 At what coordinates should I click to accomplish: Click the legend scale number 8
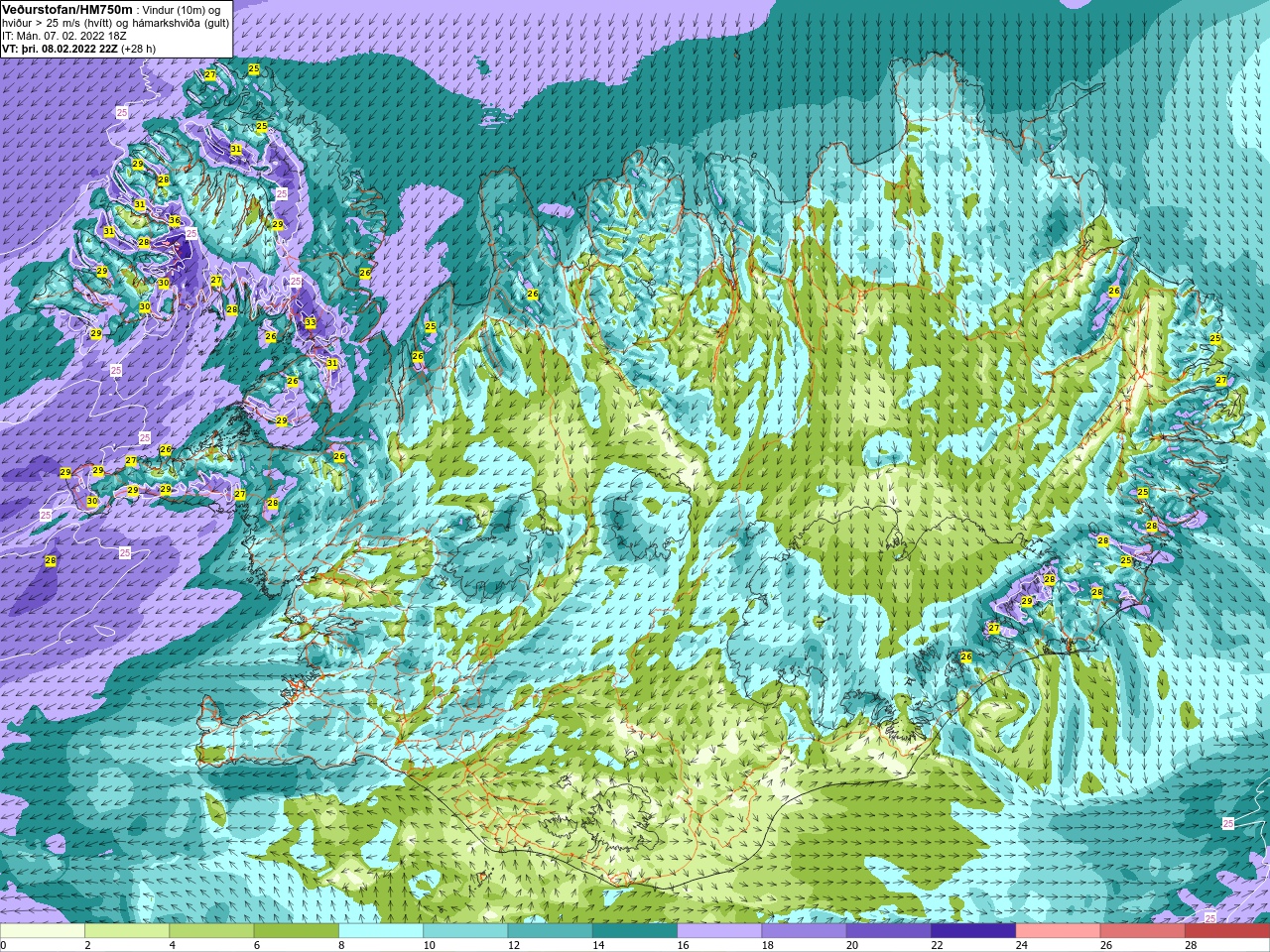click(x=342, y=945)
